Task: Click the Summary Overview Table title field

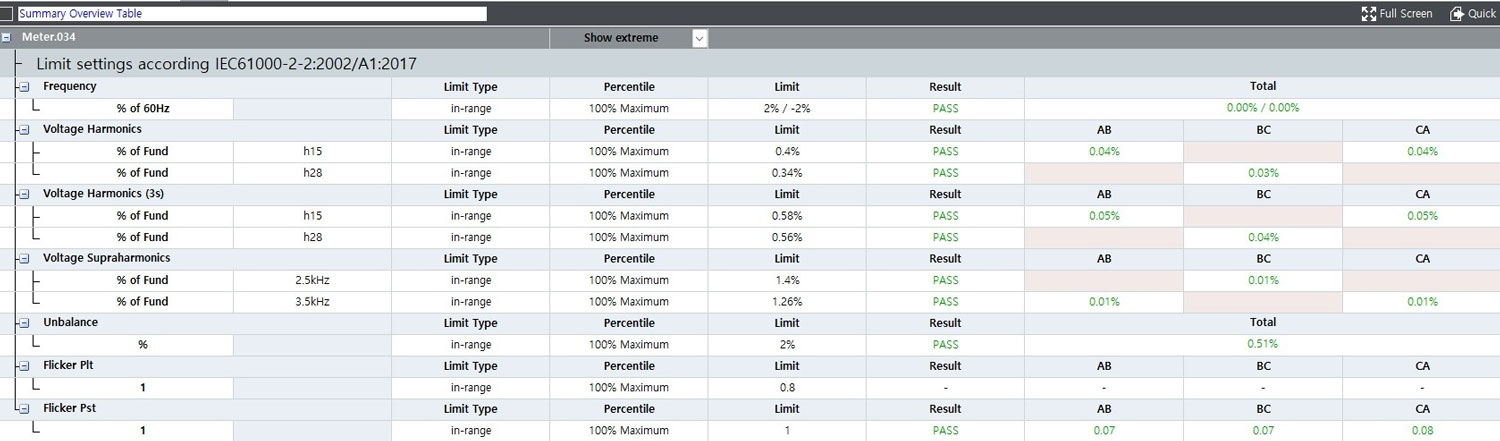Action: click(x=252, y=14)
